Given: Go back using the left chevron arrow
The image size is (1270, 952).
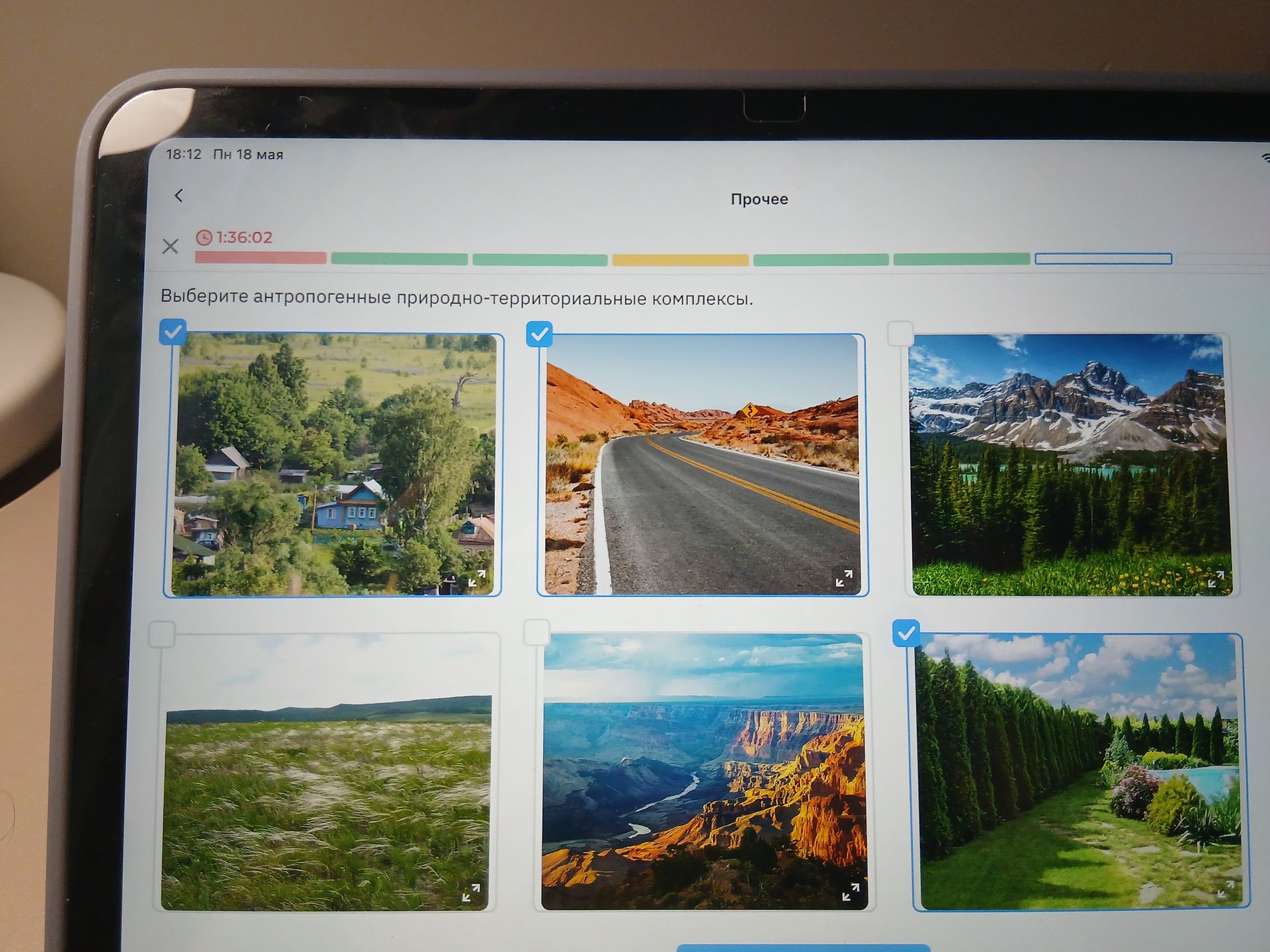Looking at the screenshot, I should [x=179, y=196].
